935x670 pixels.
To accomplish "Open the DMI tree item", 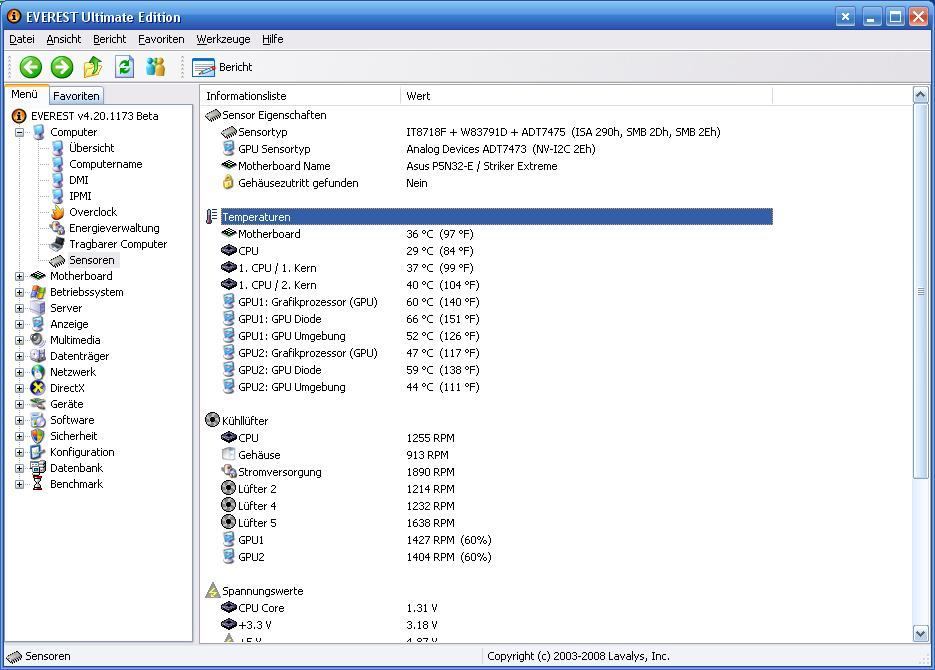I will pos(79,180).
